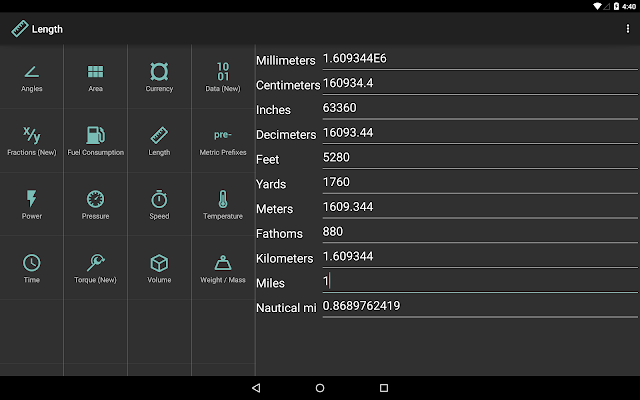The width and height of the screenshot is (640, 400).
Task: Open the three-dot overflow menu
Action: click(x=627, y=29)
